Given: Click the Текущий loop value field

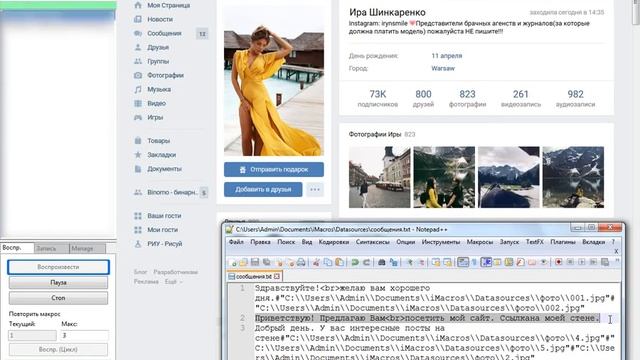Looking at the screenshot, I should pos(32,336).
